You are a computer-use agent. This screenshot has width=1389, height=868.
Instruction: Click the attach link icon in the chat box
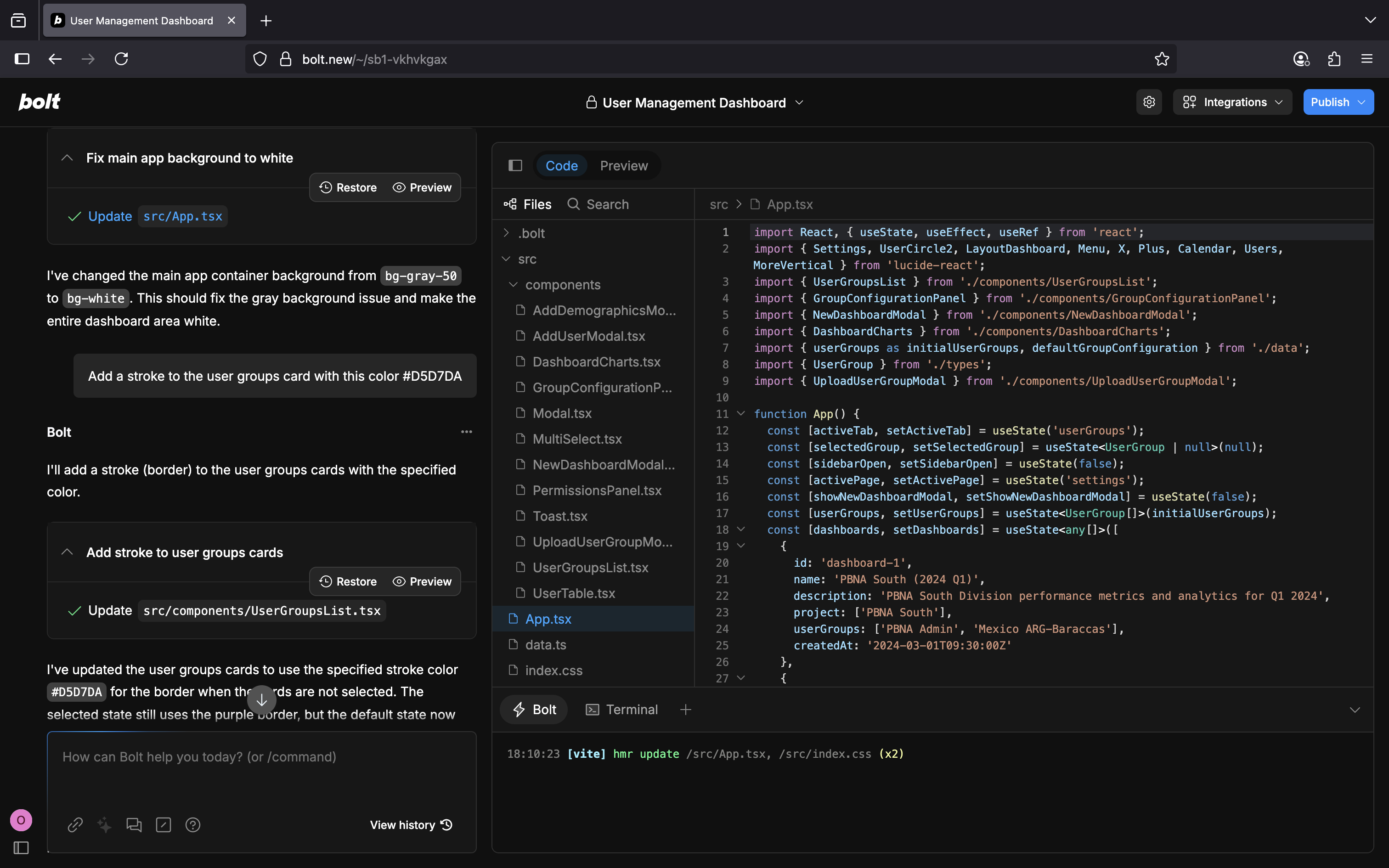coord(75,825)
